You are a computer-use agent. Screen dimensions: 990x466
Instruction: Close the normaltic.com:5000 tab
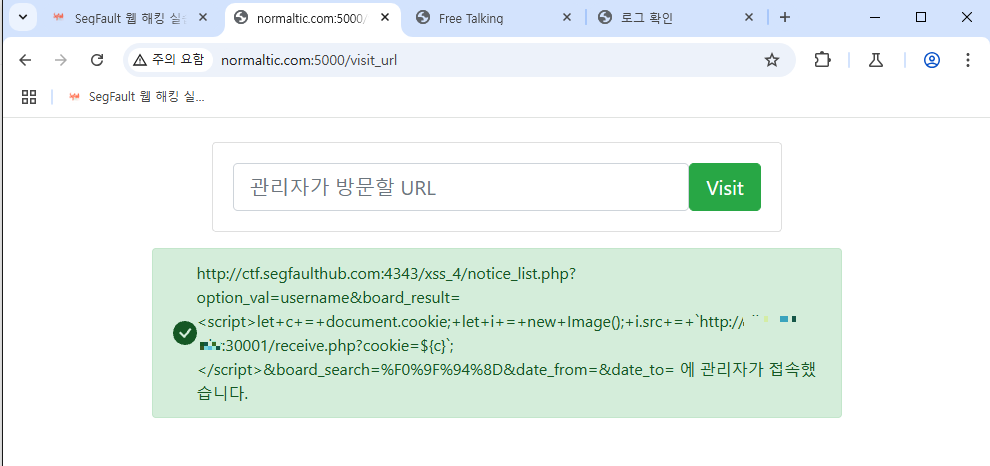click(x=385, y=18)
